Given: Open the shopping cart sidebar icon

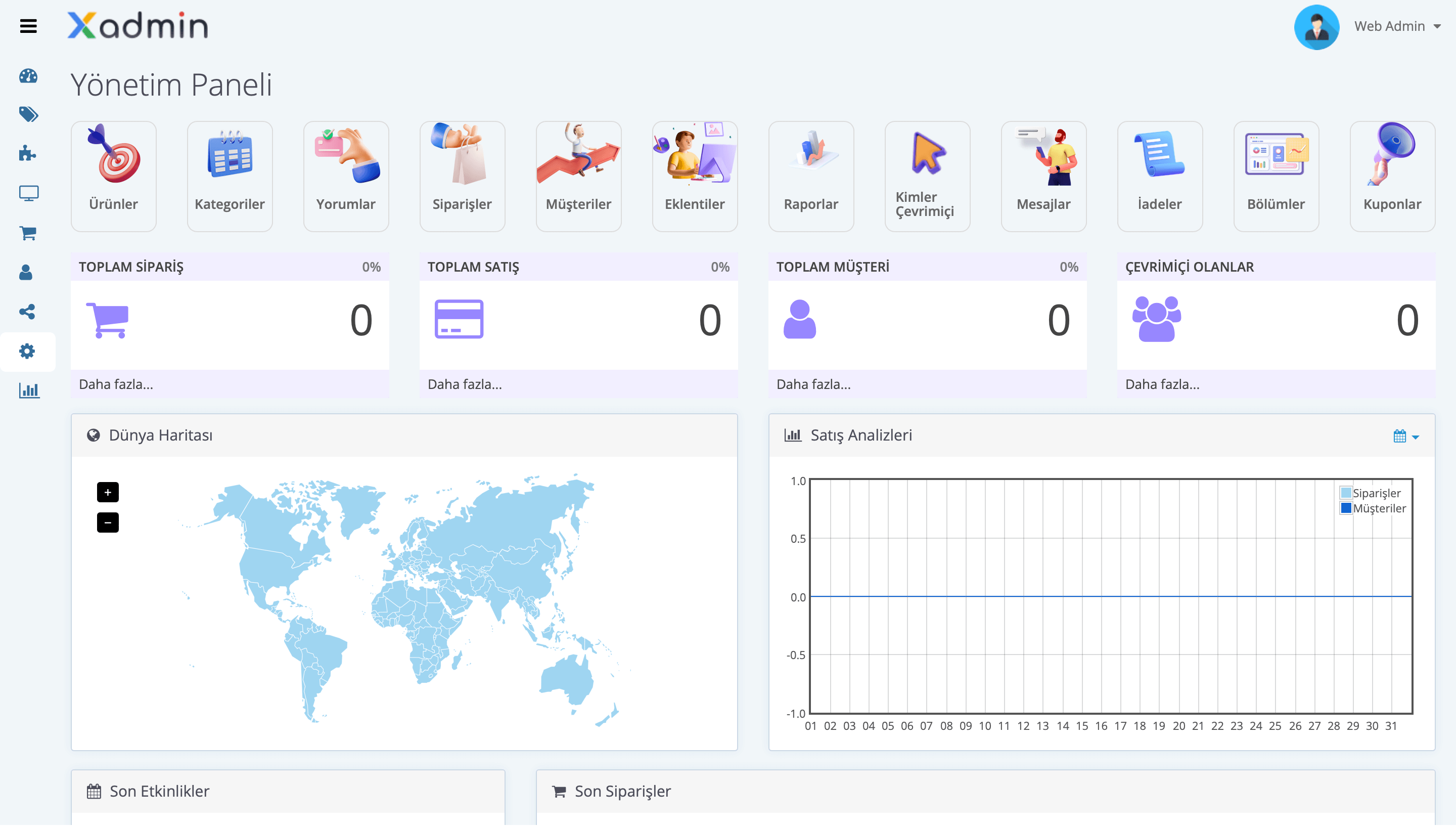Looking at the screenshot, I should 28,233.
